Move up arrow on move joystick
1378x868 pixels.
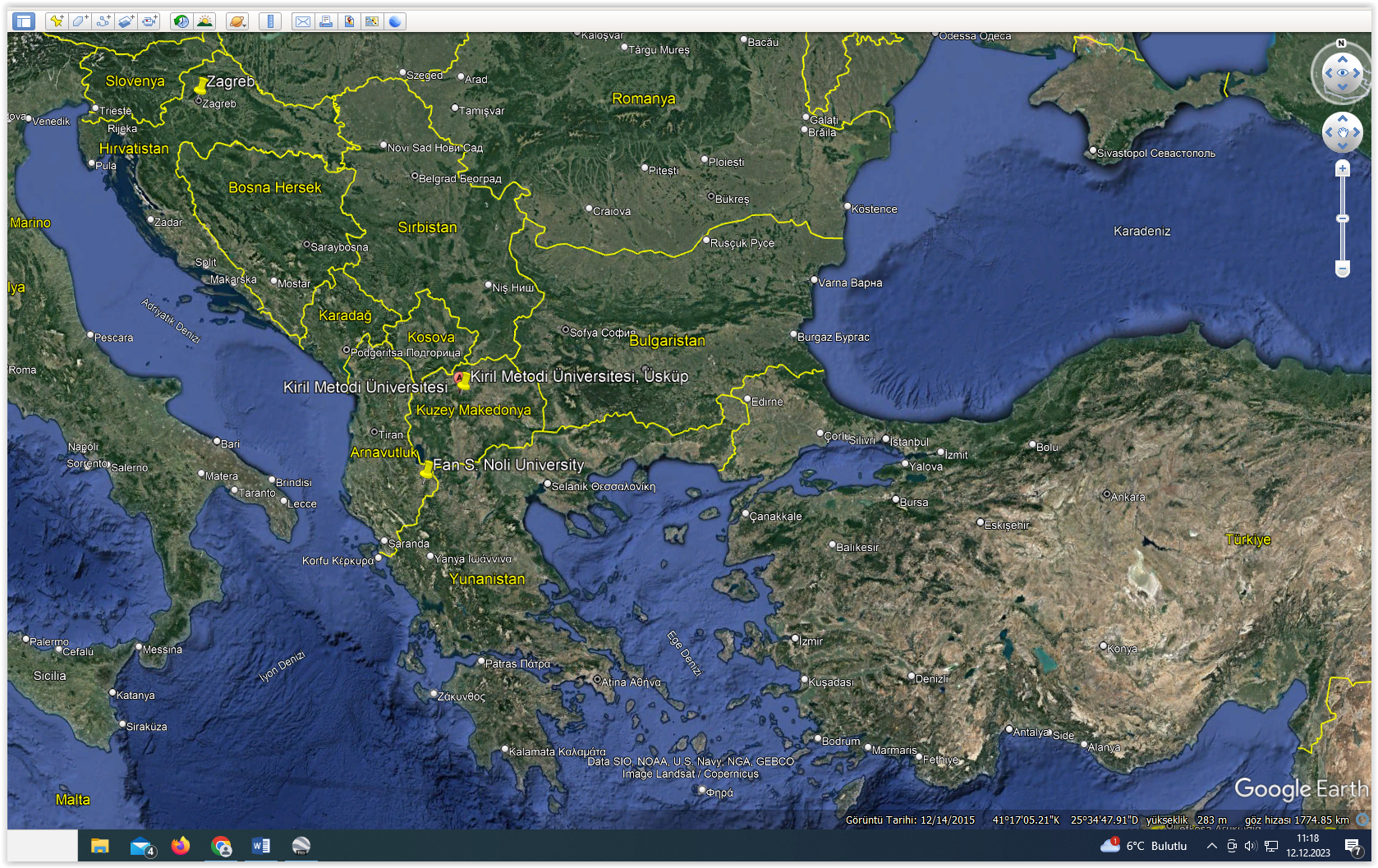point(1343,119)
